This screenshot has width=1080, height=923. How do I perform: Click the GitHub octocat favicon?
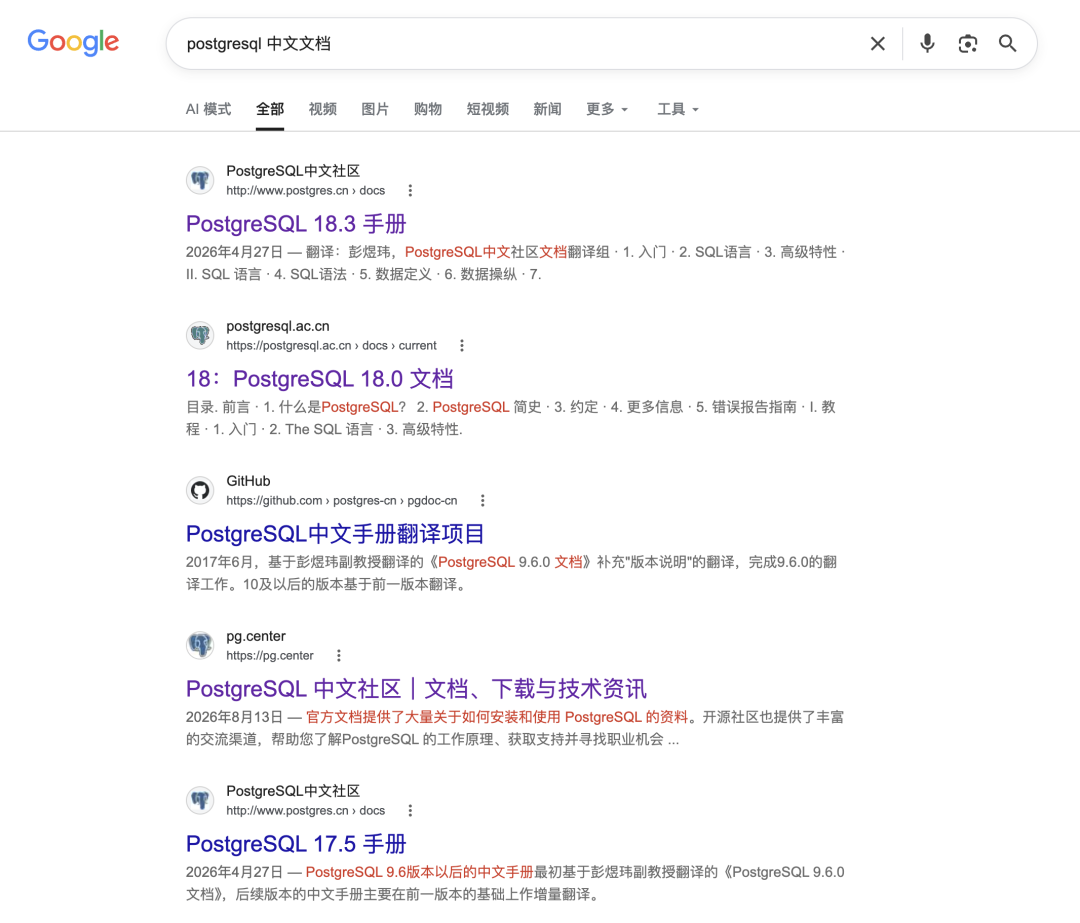200,490
